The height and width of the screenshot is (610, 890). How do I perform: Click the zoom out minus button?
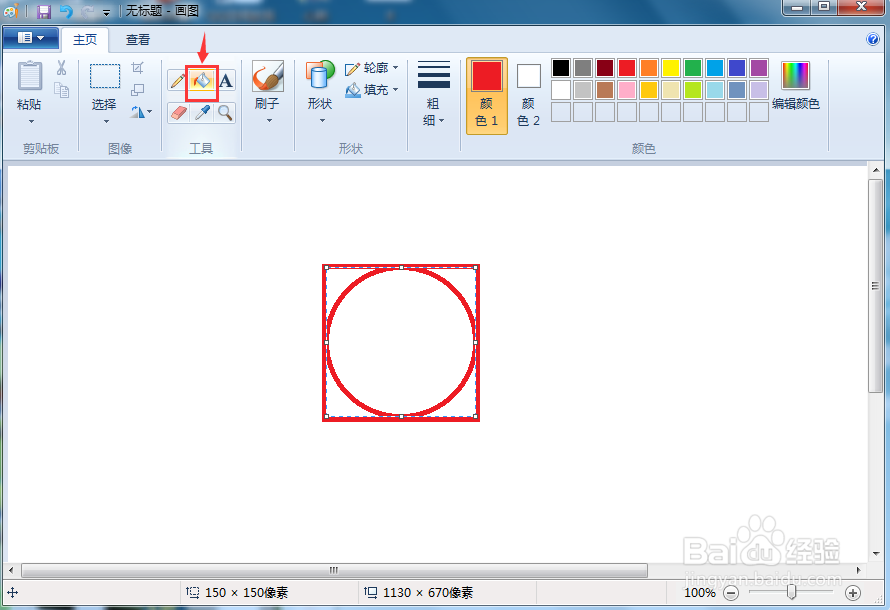click(x=731, y=594)
